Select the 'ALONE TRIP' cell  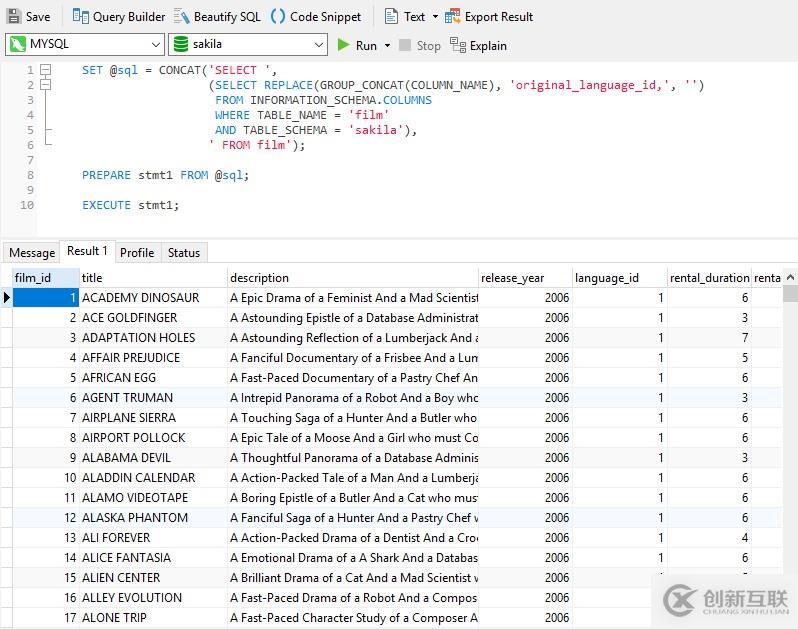[x=153, y=618]
